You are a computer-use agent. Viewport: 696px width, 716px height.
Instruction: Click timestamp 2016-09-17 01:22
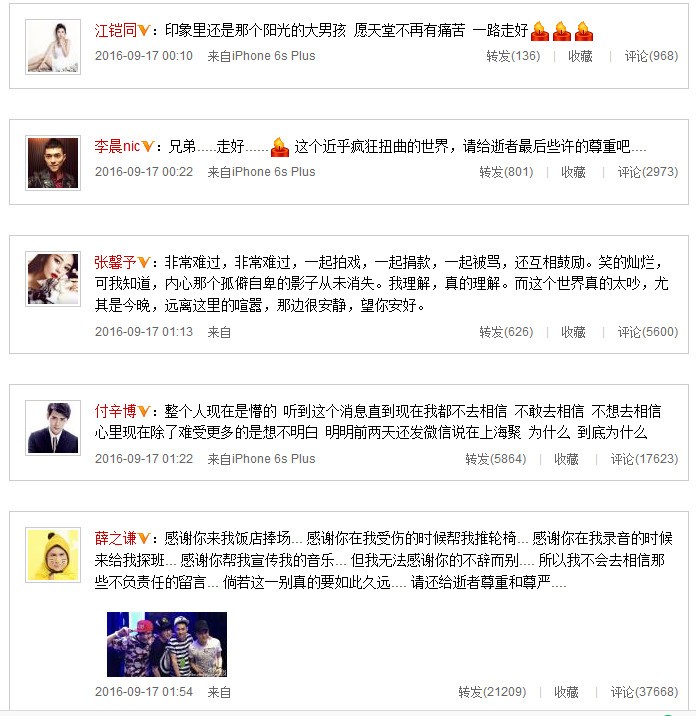(x=144, y=459)
